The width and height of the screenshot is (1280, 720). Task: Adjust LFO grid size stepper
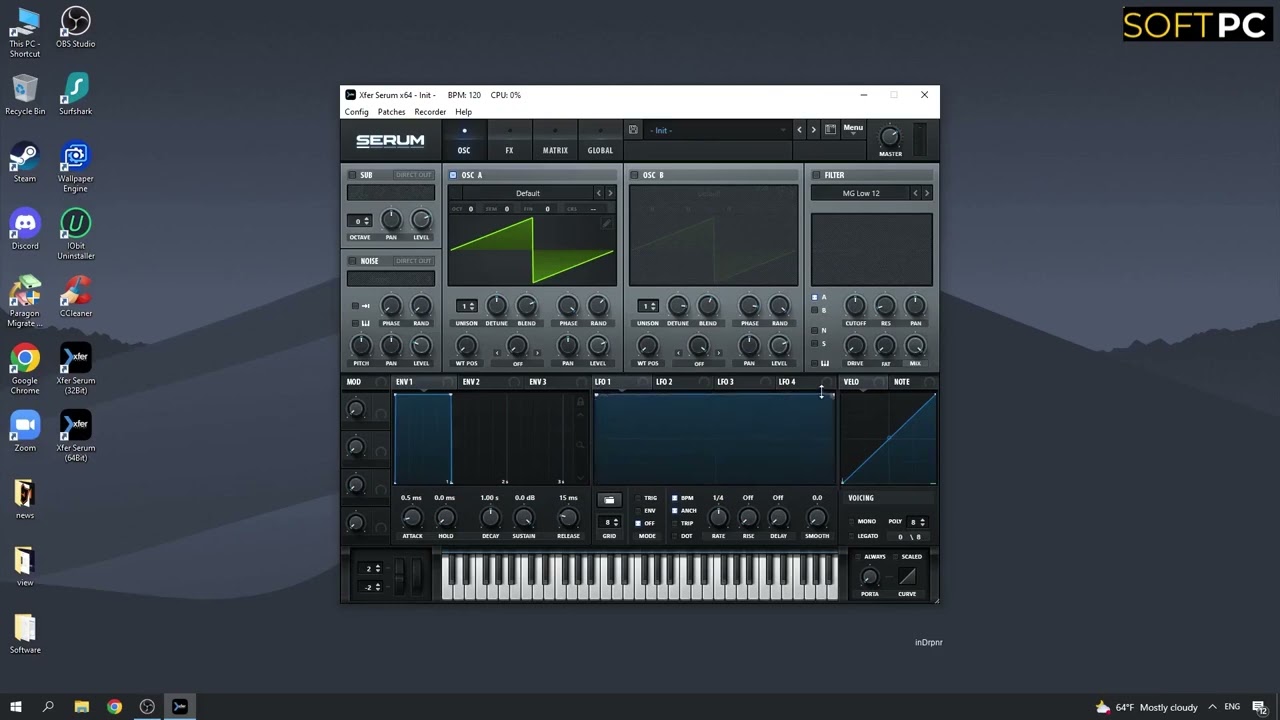pyautogui.click(x=609, y=522)
